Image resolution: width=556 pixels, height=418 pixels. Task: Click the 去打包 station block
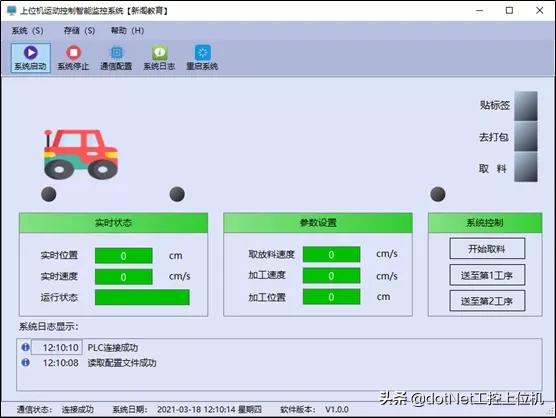tap(526, 136)
